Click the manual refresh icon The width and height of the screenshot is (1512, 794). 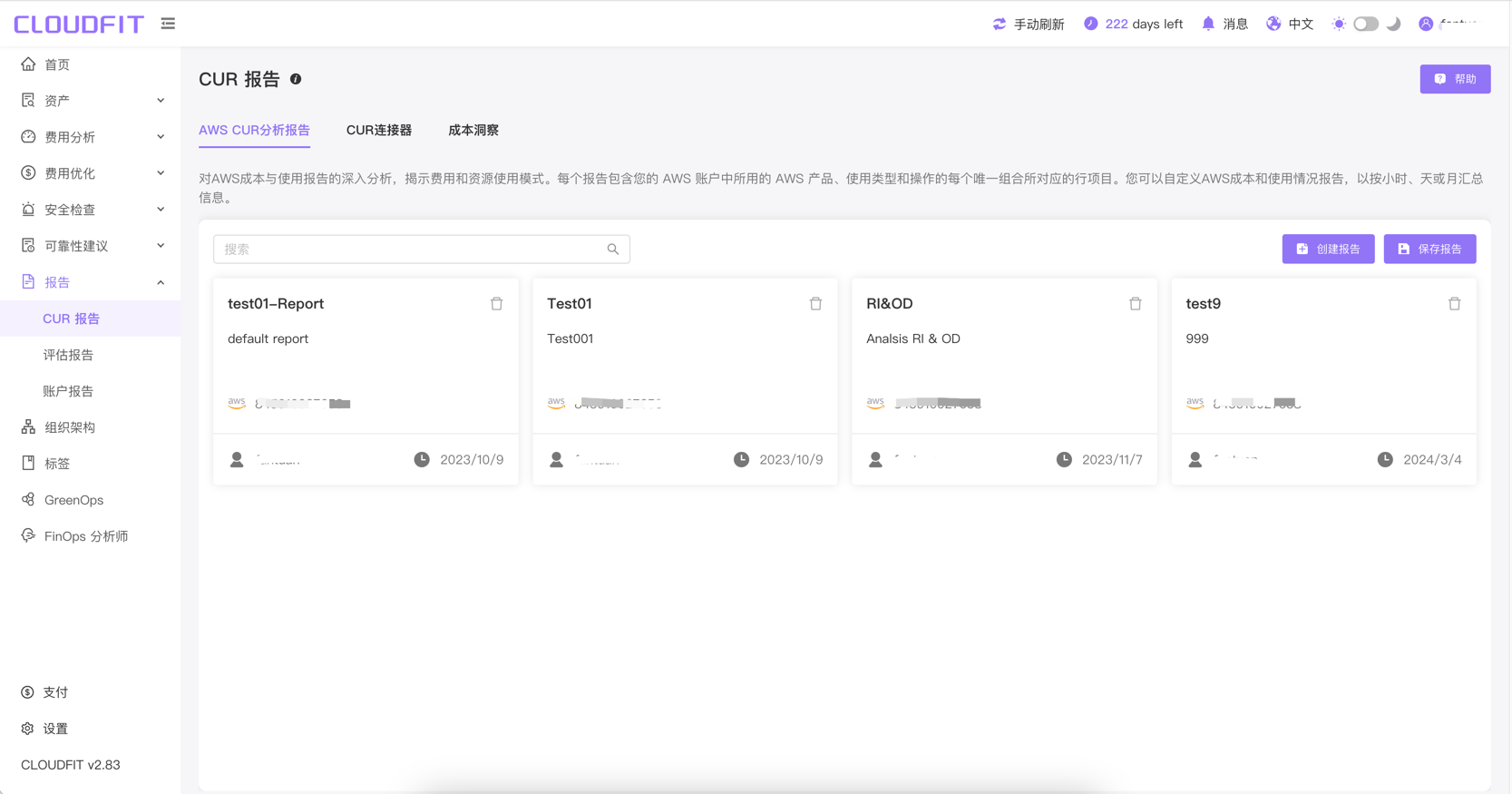pos(1000,24)
